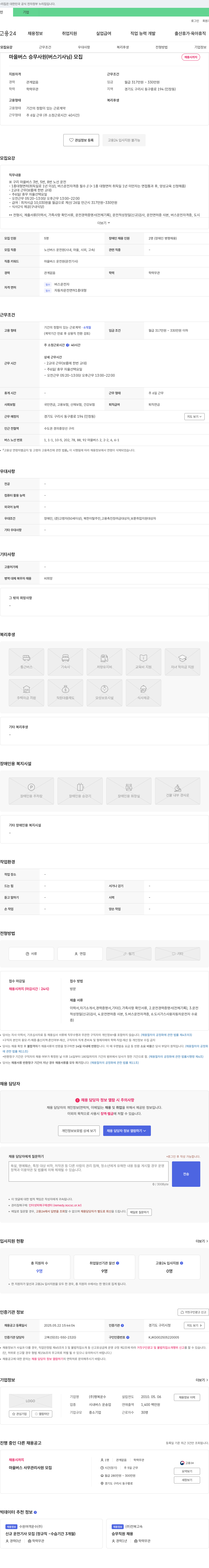Image resolution: width=209 pixels, height=1568 pixels.
Task: Click the 전송 submit button
Action: pyautogui.click(x=186, y=1174)
